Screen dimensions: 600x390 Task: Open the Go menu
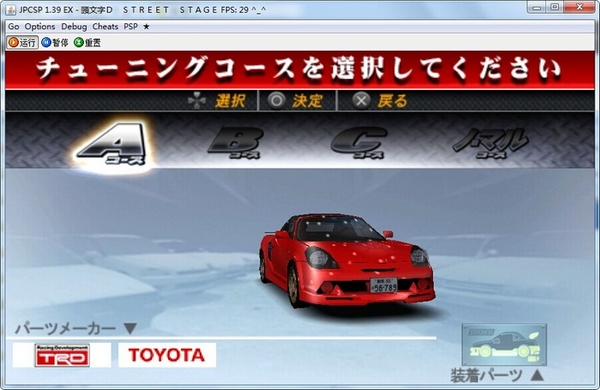13,26
